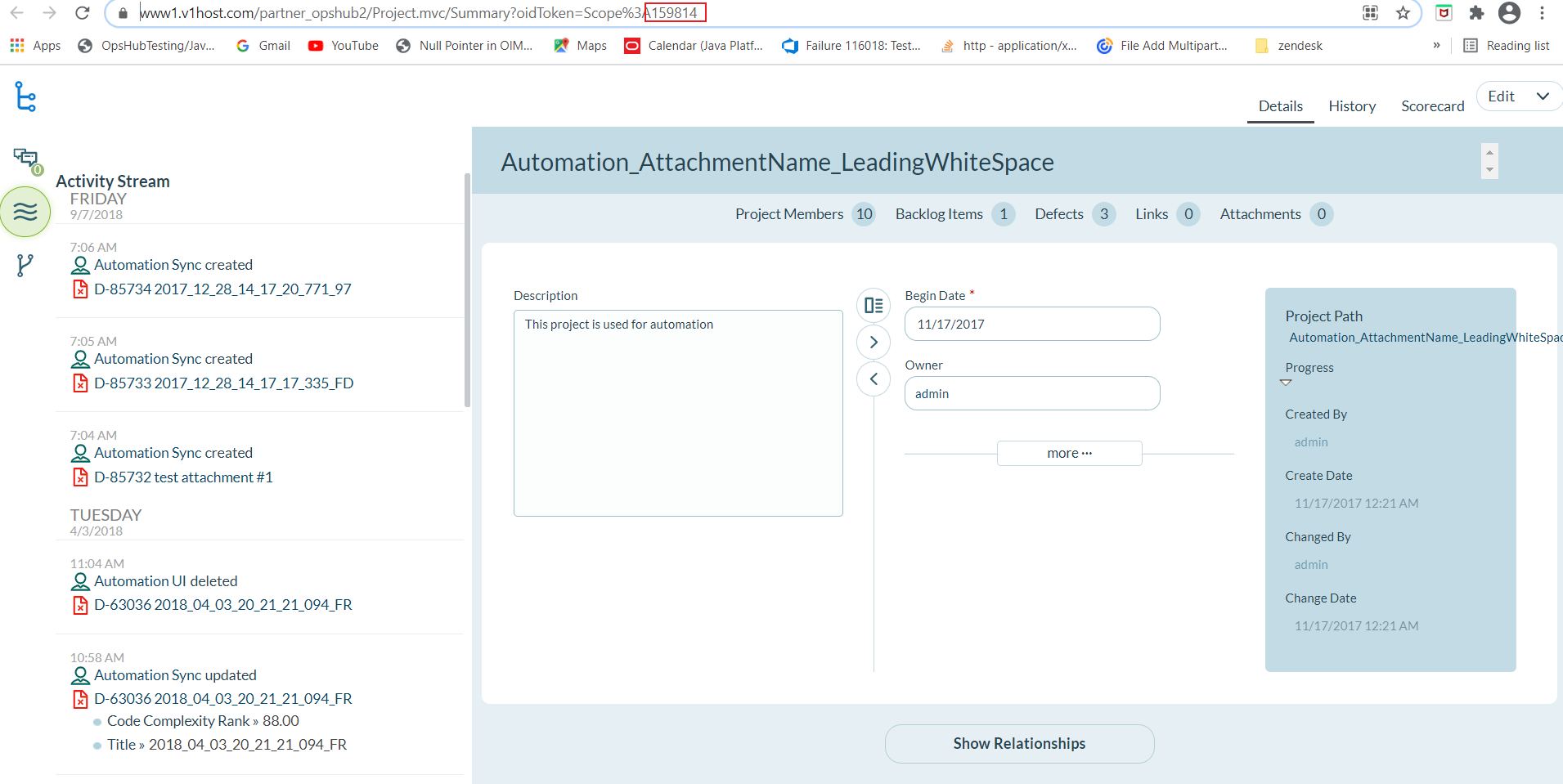
Task: Open the project tree icon in sidebar
Action: (25, 97)
